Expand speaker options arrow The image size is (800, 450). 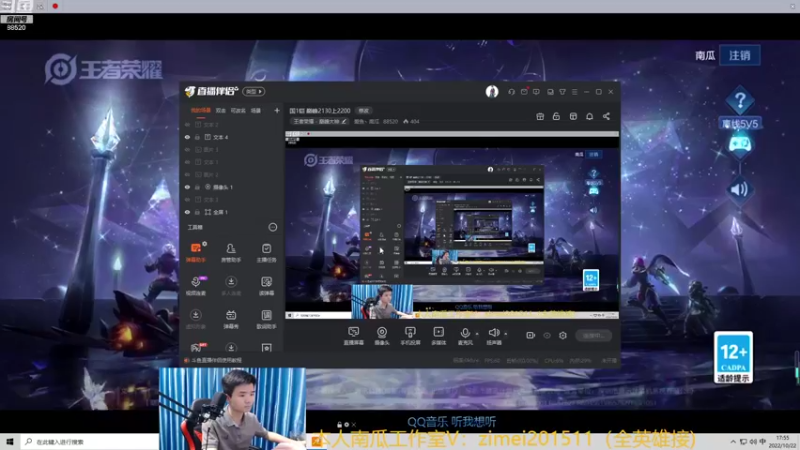coord(506,334)
